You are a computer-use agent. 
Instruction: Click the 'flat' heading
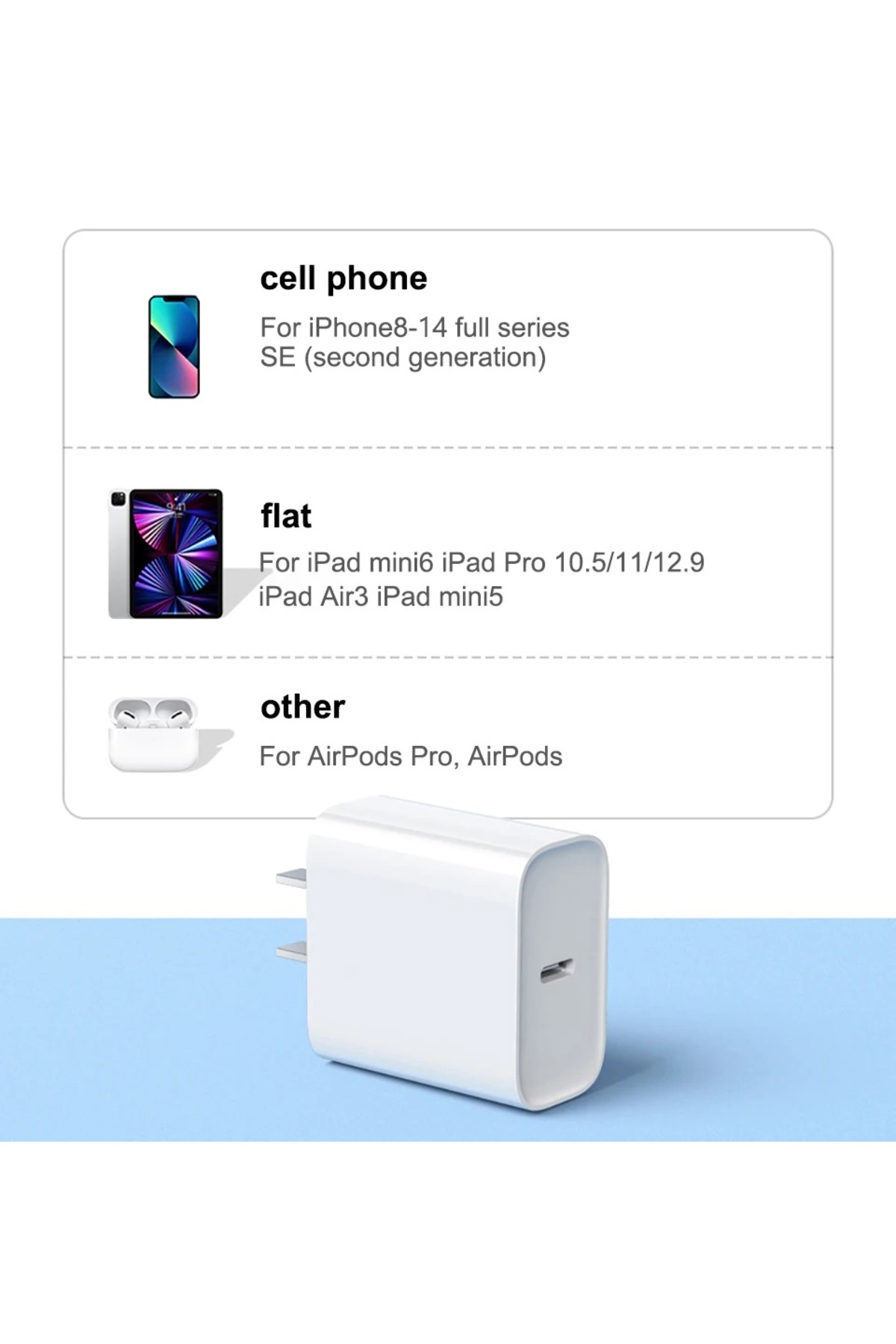tap(286, 516)
